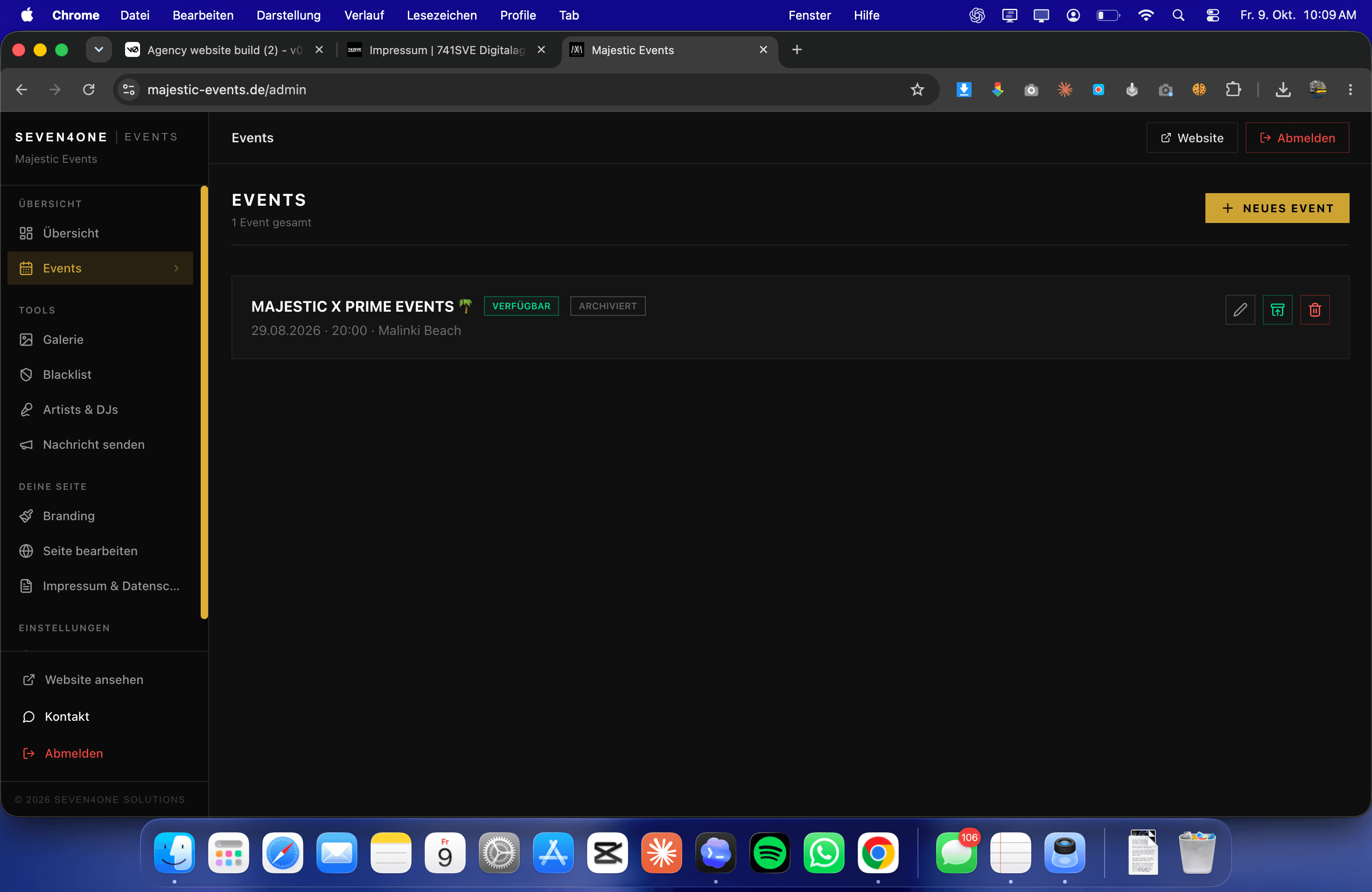Click the pencil edit icon for Majestic X Prime Events
1372x892 pixels.
(1240, 310)
